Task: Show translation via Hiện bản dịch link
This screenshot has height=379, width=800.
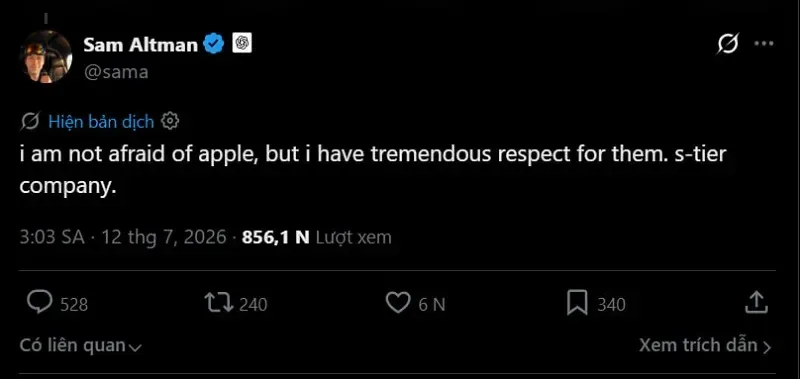Action: (101, 121)
